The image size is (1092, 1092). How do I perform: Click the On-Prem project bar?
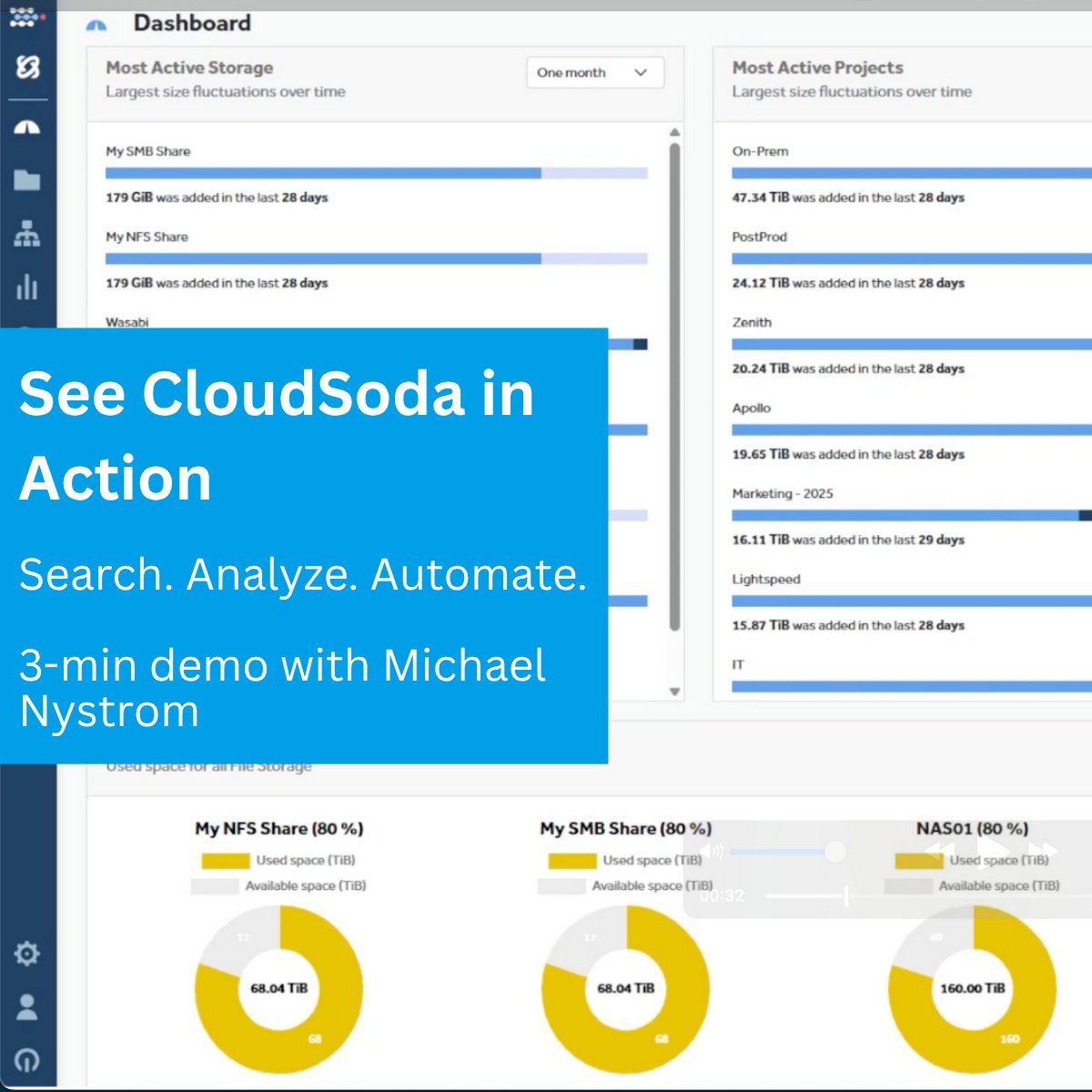912,173
